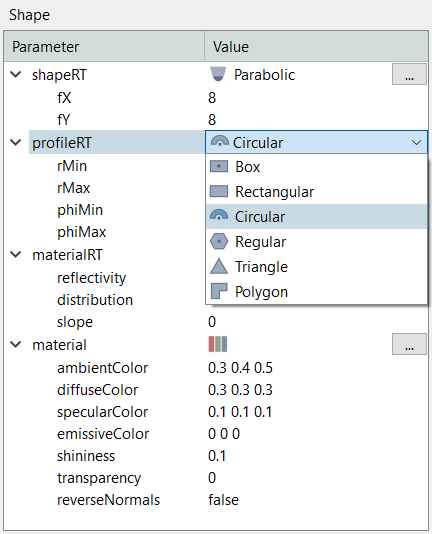The height and width of the screenshot is (534, 432).
Task: Select the ambientColor parameter label
Action: [x=102, y=368]
